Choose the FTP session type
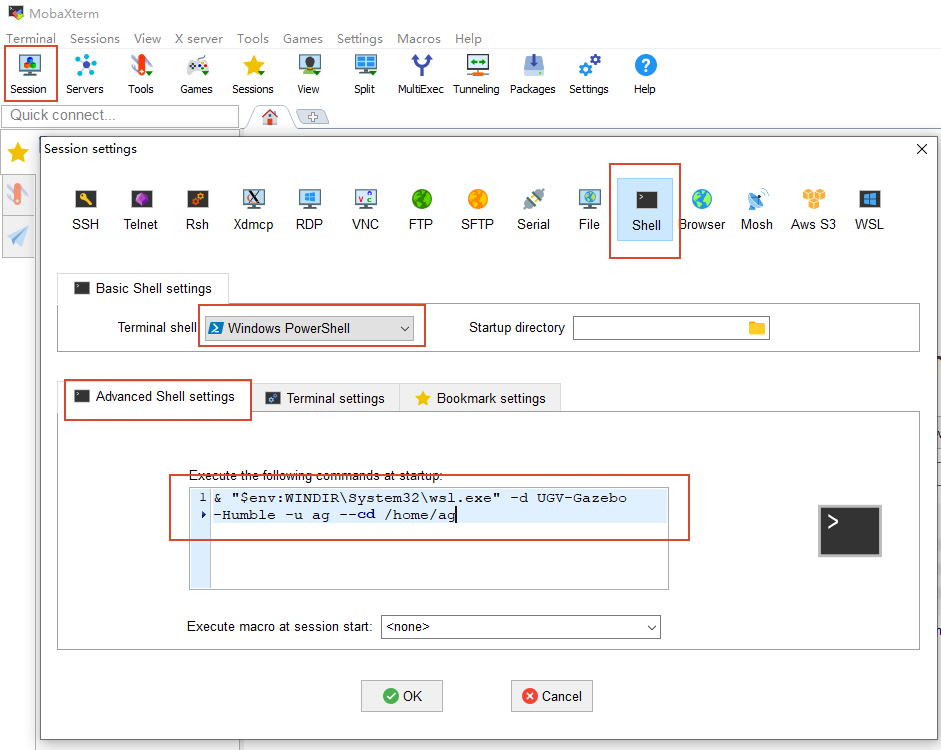Viewport: 941px width, 750px height. coord(421,209)
